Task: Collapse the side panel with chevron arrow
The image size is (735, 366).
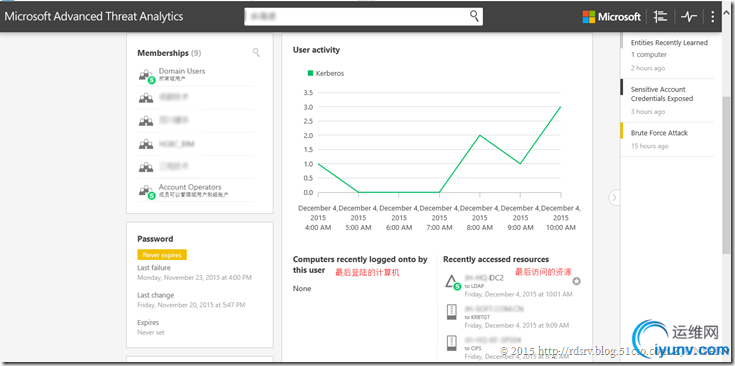Action: tap(615, 198)
